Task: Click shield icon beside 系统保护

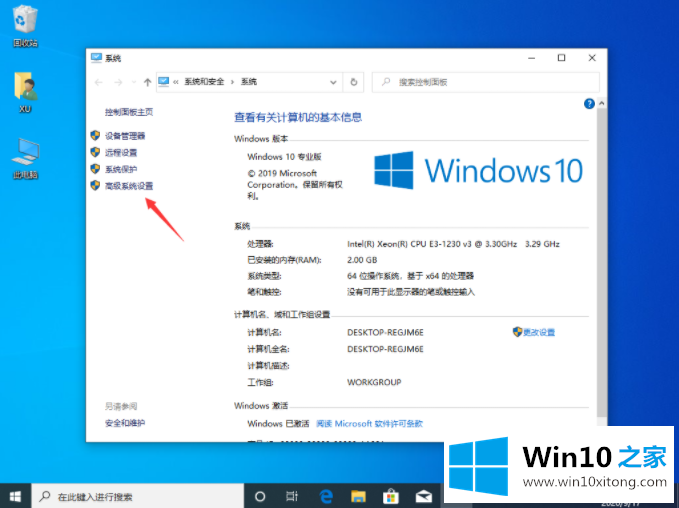Action: point(95,168)
